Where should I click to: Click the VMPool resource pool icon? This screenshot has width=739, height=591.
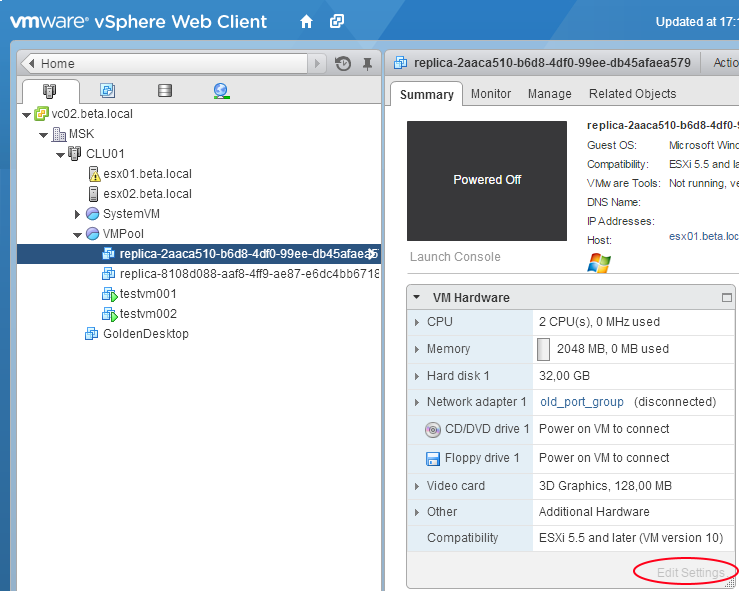point(93,233)
